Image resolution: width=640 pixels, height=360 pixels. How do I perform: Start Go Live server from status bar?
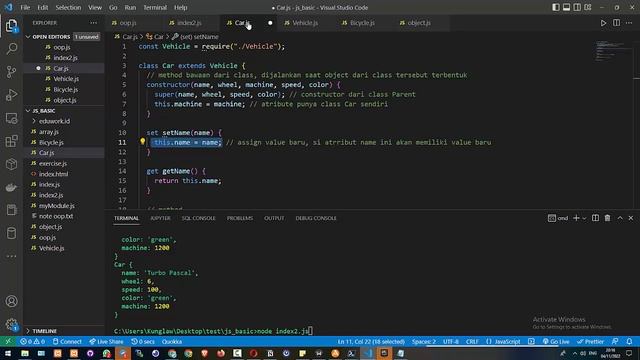[556, 341]
